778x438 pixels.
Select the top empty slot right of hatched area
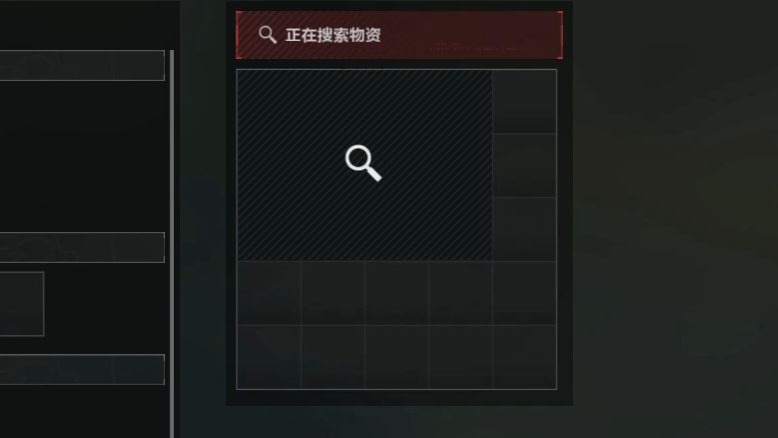click(524, 102)
